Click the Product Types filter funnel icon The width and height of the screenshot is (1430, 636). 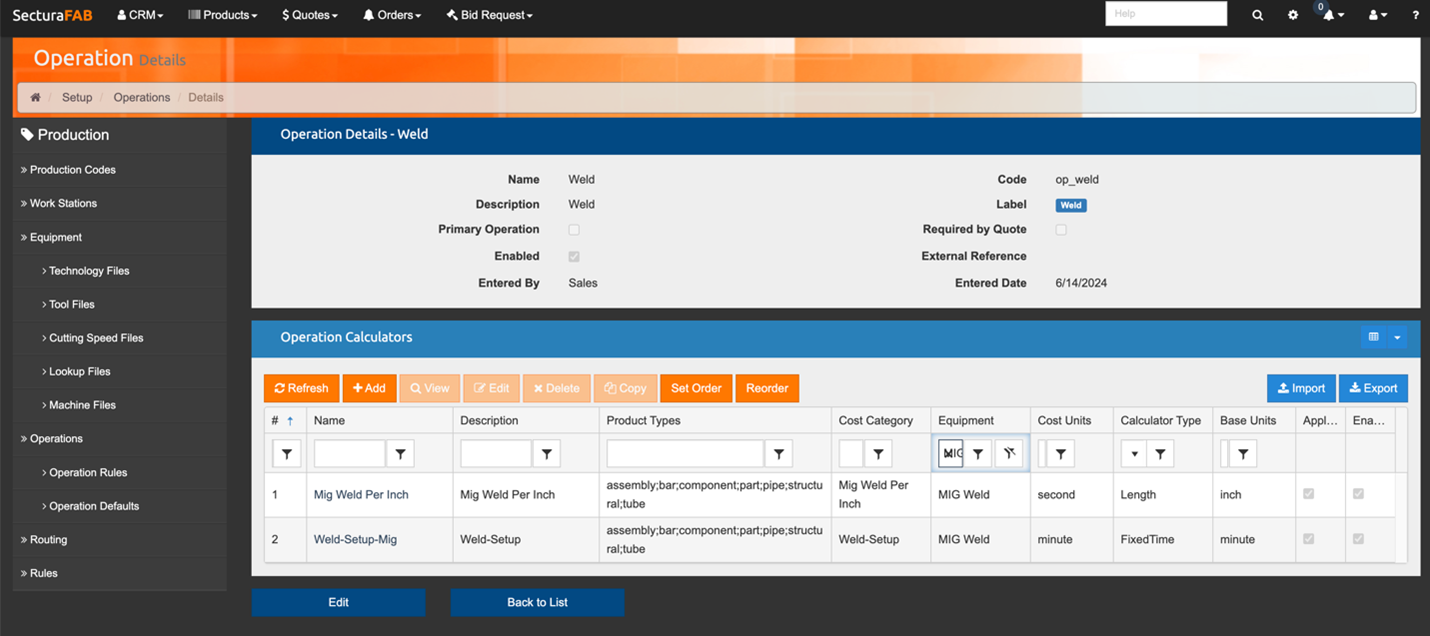[x=779, y=454]
